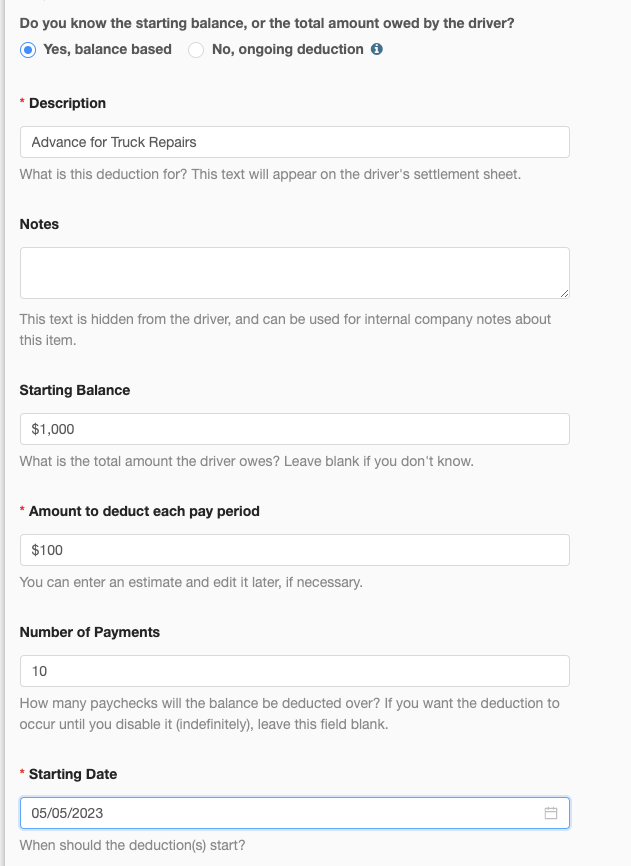The width and height of the screenshot is (631, 866).
Task: Click the Number of Payments field showing 10
Action: coord(295,671)
